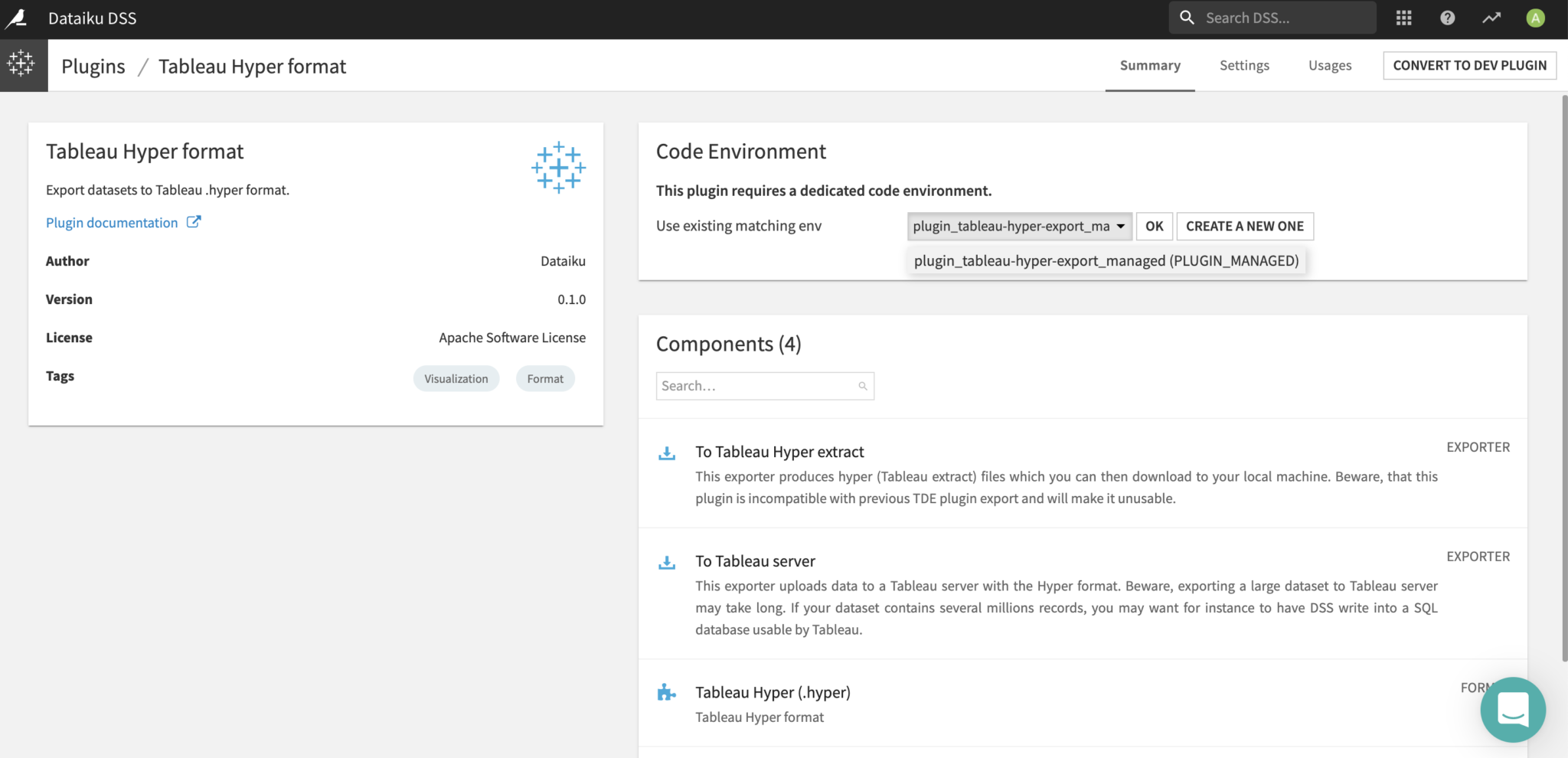Select plugin_tableau-hyper-export_managed from dropdown
This screenshot has width=1568, height=758.
pyautogui.click(x=1106, y=260)
